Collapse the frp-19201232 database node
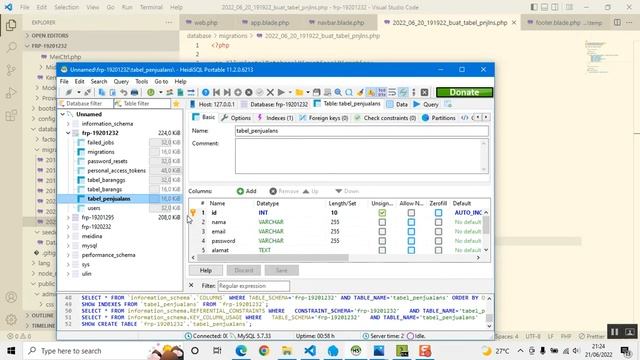 68,133
